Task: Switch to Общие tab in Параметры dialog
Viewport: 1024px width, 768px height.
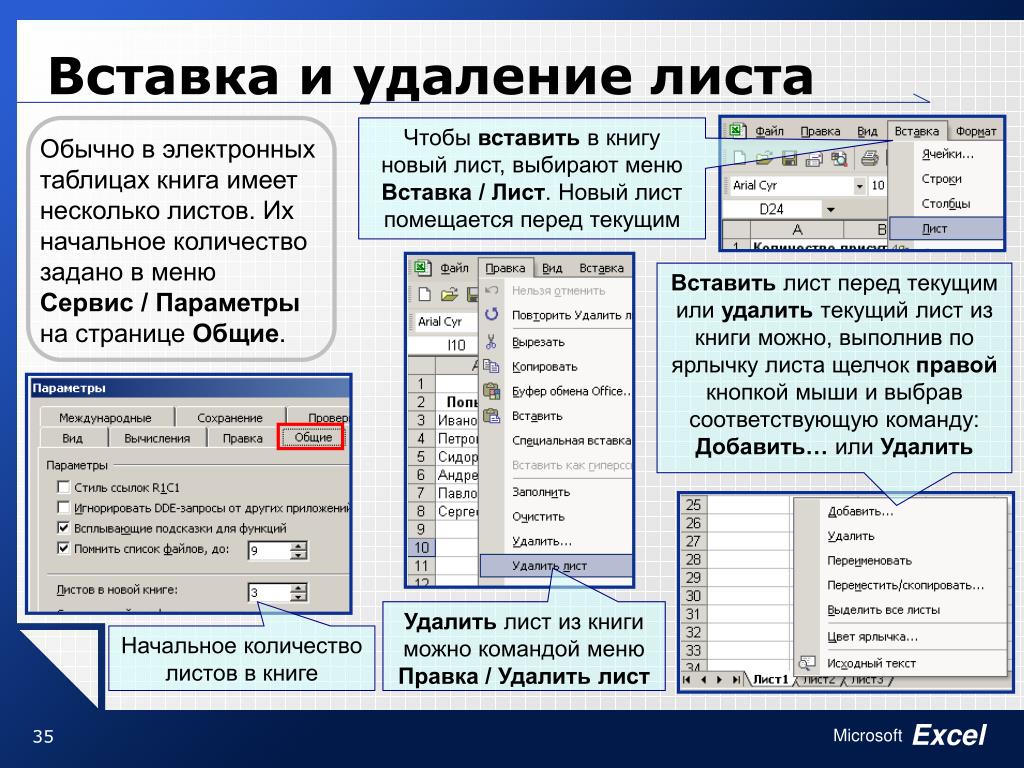Action: [313, 437]
